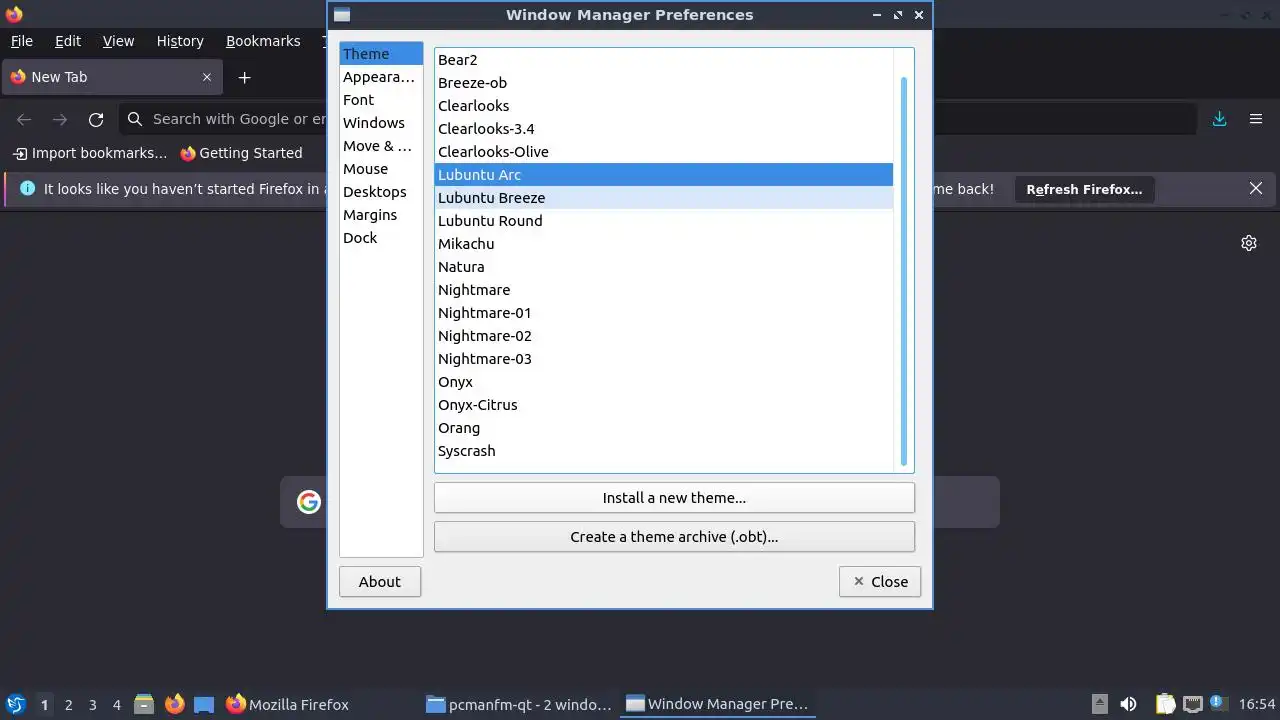Open the Firefox History menu
Screen dimensions: 1280x720
pos(180,41)
